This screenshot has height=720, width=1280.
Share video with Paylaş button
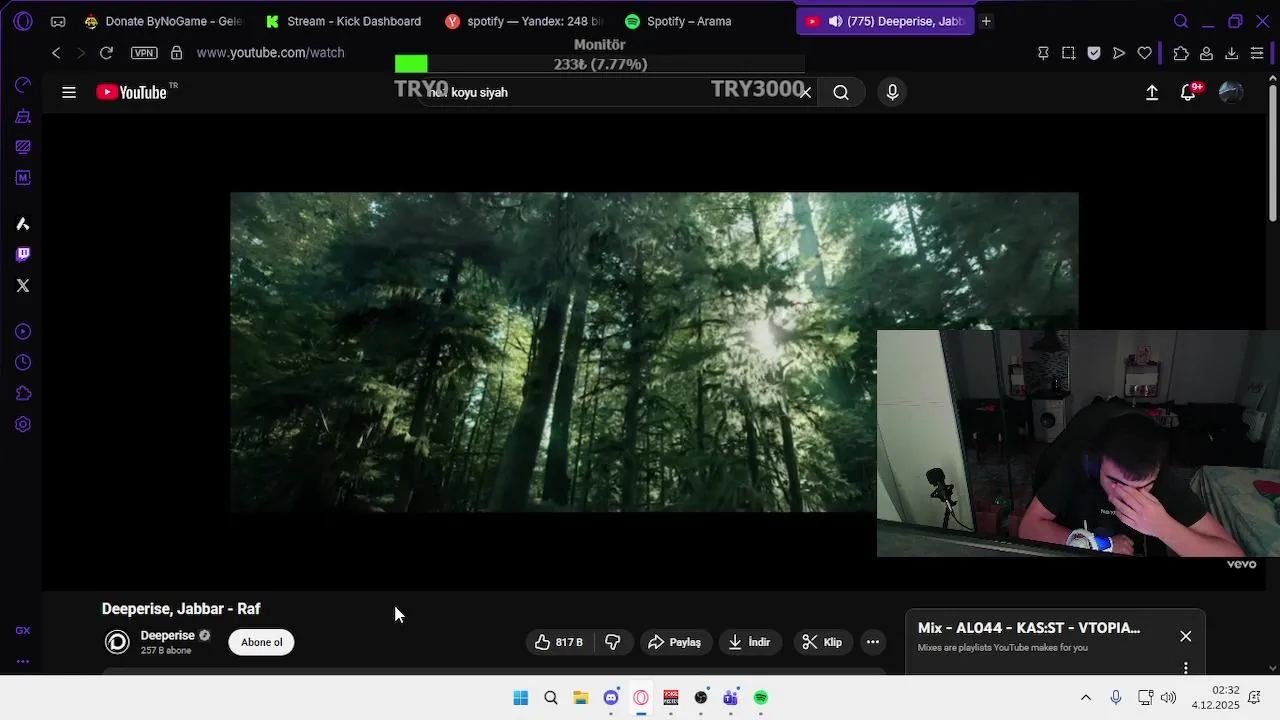click(674, 642)
